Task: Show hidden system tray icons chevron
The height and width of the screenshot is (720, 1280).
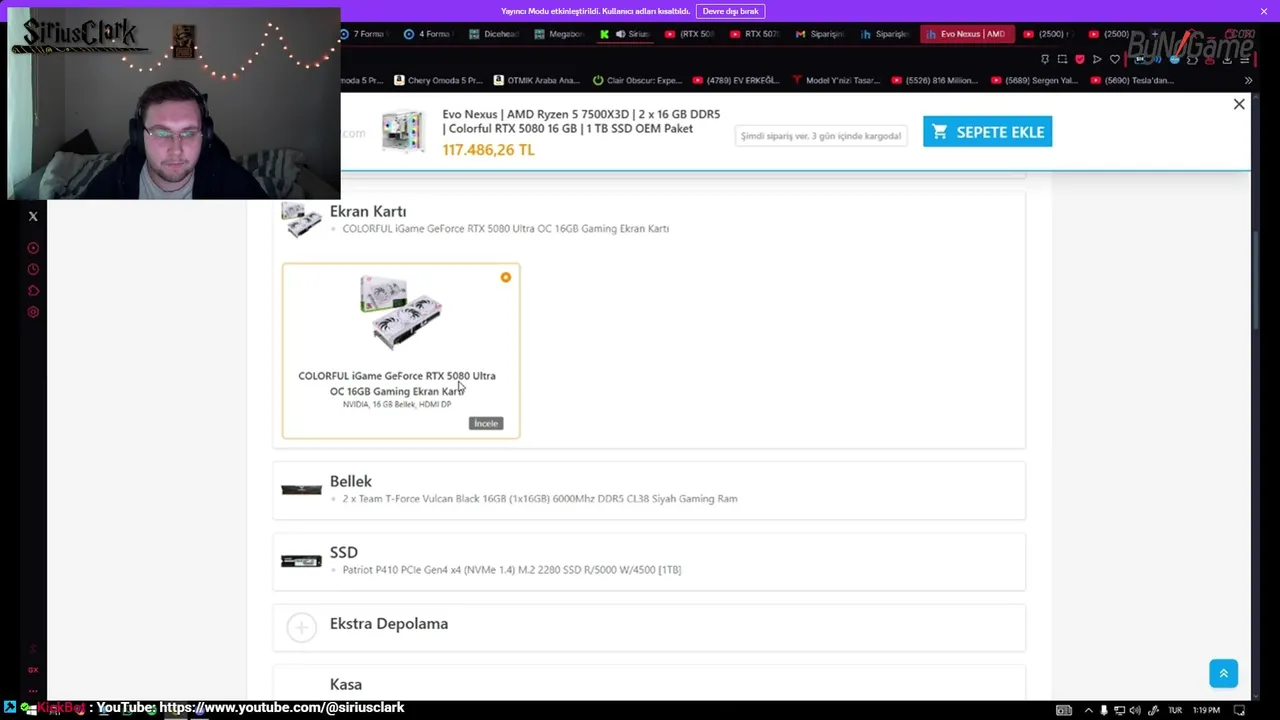Action: point(1088,710)
